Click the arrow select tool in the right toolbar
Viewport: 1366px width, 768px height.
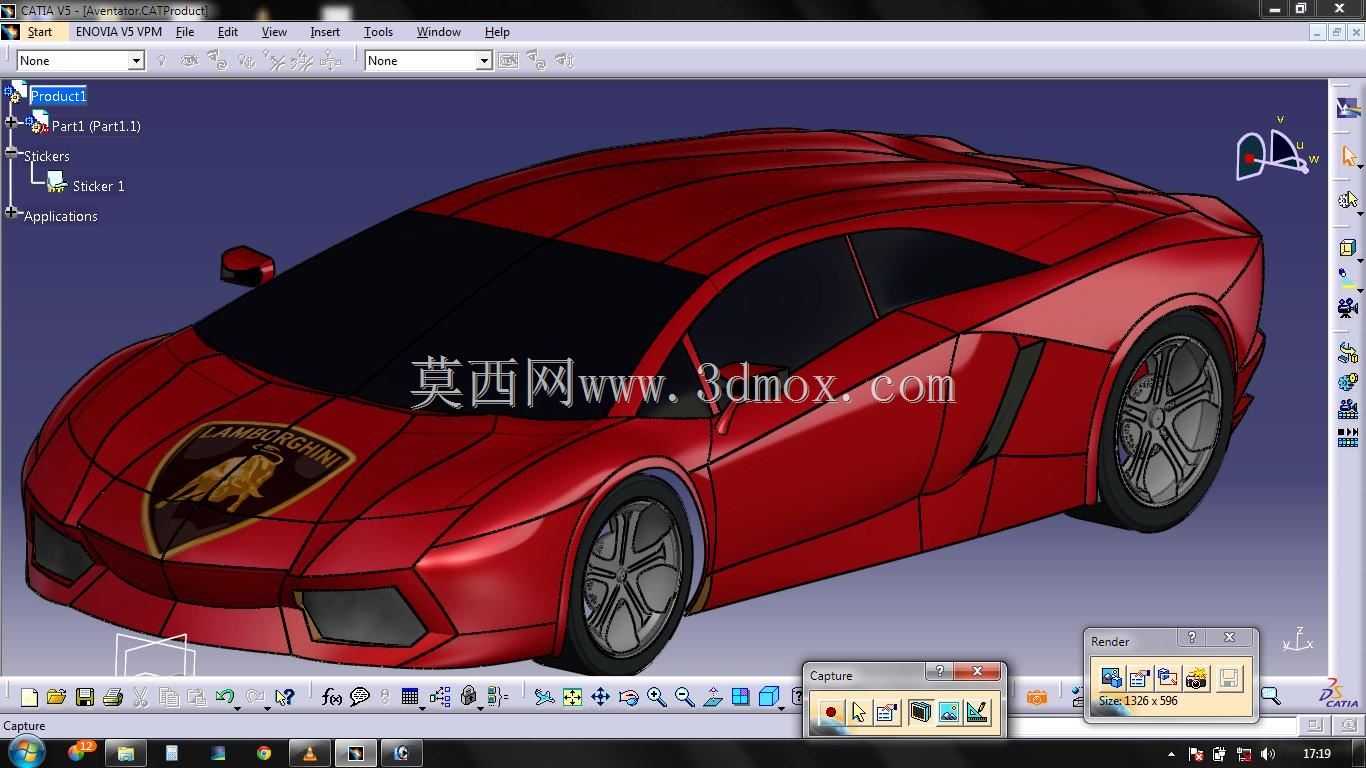coord(1348,157)
